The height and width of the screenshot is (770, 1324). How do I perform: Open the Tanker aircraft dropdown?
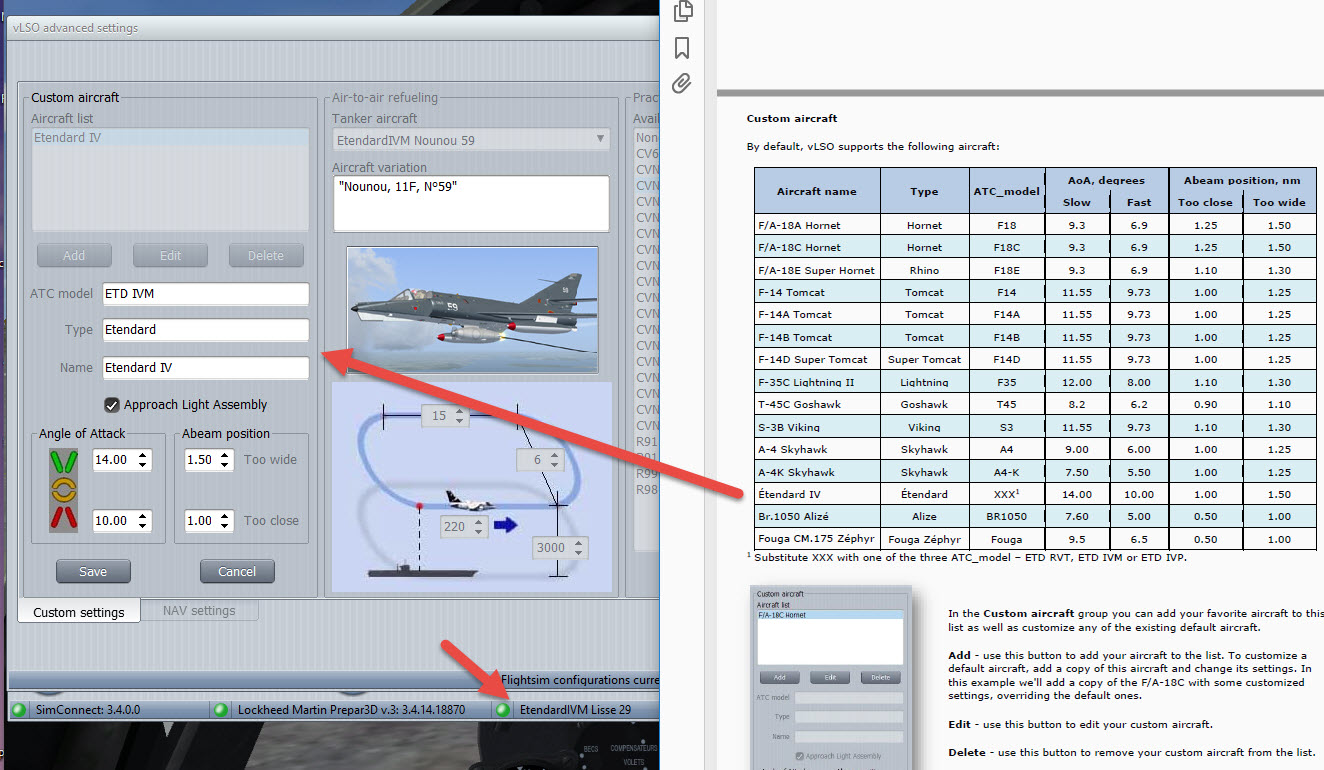coord(470,140)
